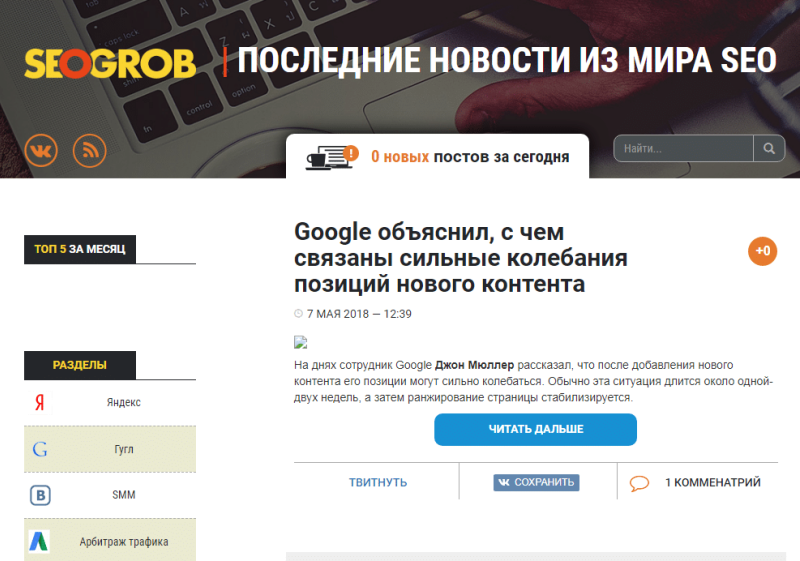800x561 pixels.
Task: Click the blue Google G icon
Action: point(40,449)
